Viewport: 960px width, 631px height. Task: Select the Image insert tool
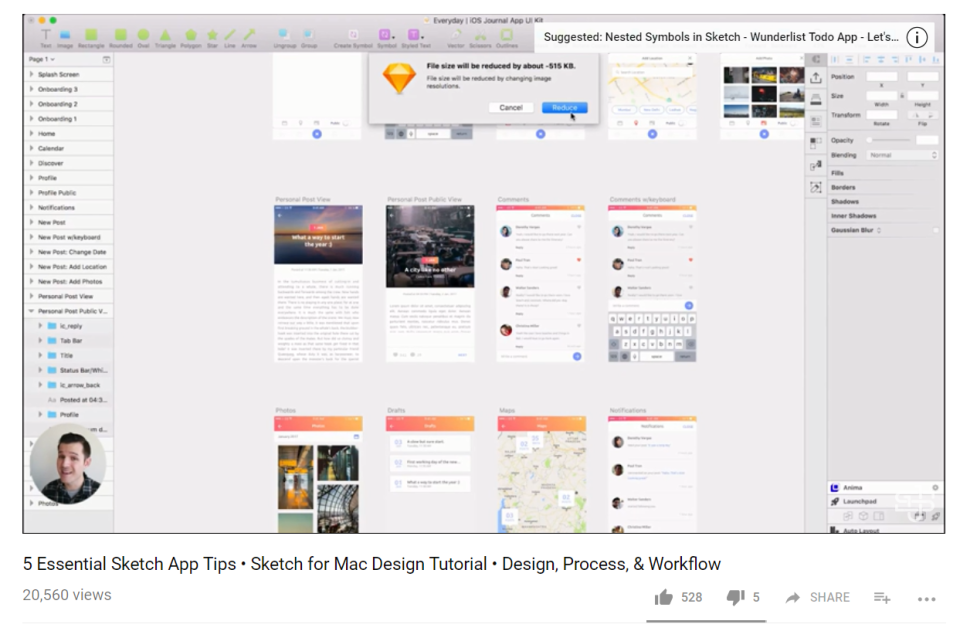(x=65, y=37)
